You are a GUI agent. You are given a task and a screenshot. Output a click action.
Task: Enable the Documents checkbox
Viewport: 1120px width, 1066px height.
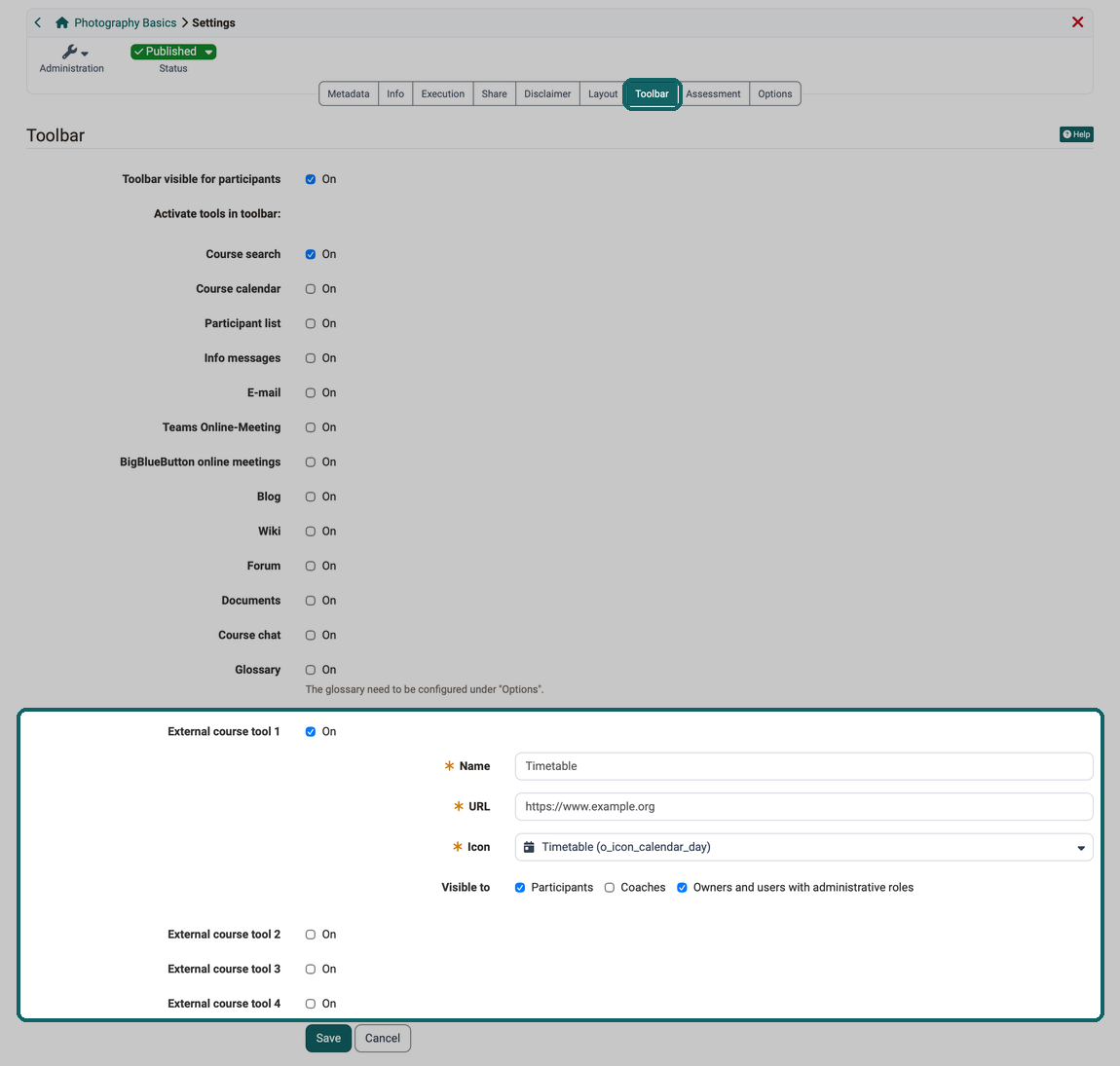(x=311, y=601)
